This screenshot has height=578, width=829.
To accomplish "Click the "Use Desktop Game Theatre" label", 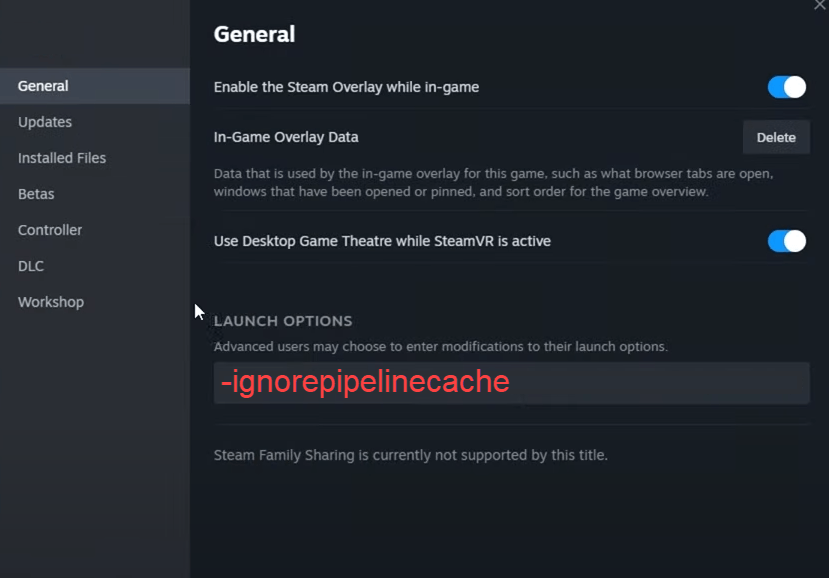I will (382, 241).
